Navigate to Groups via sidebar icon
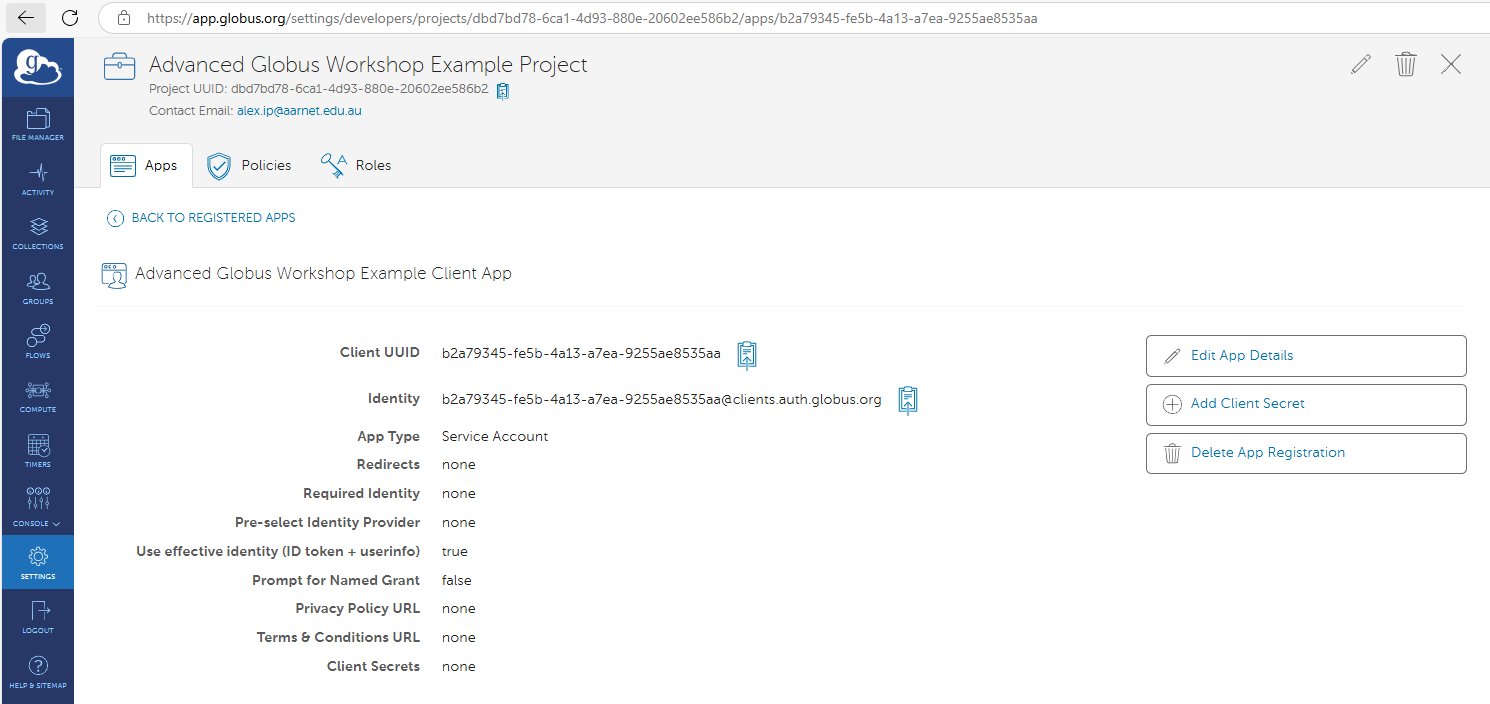The width and height of the screenshot is (1490, 704). pos(37,286)
